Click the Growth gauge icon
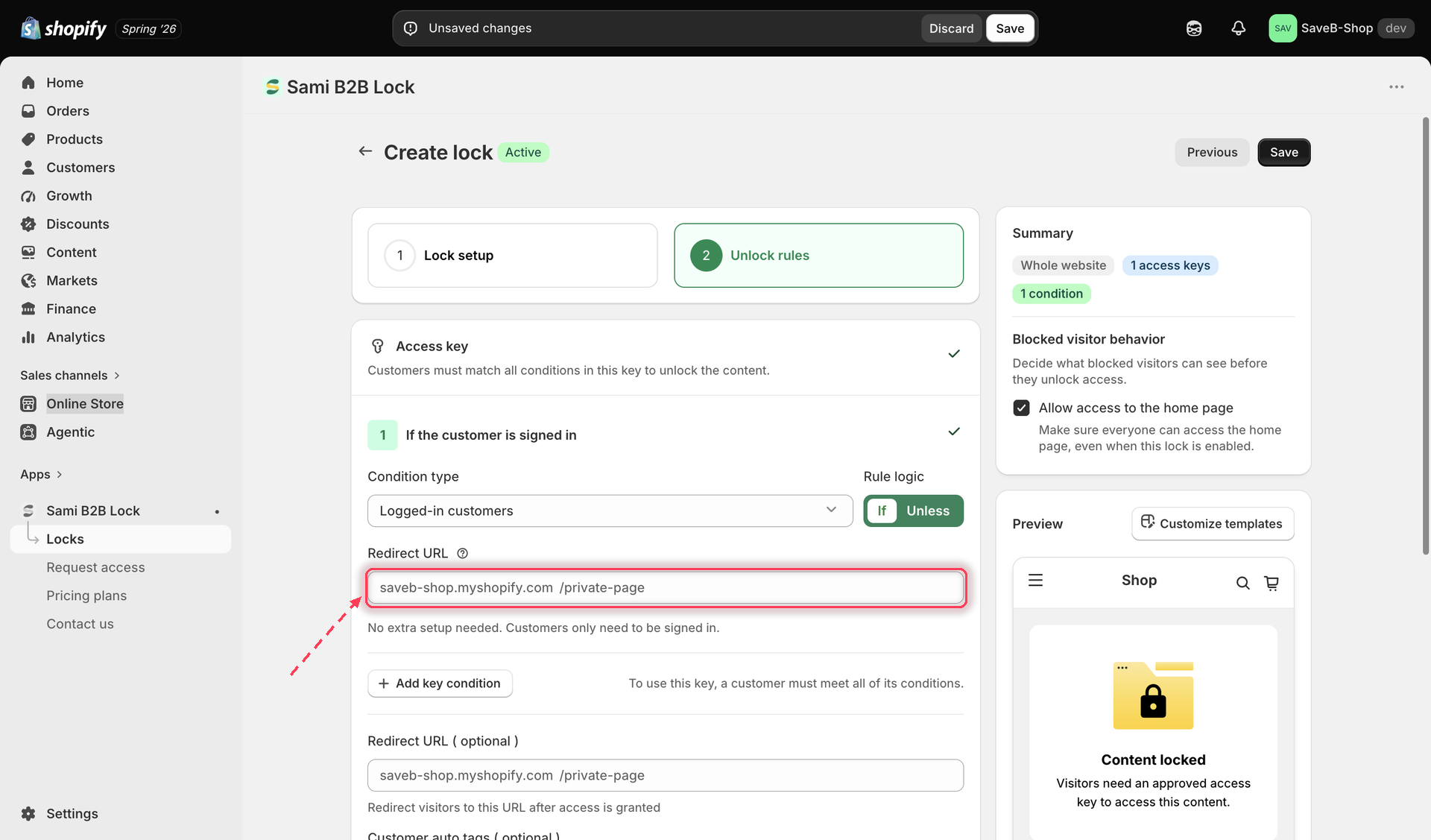Image resolution: width=1431 pixels, height=840 pixels. click(28, 196)
